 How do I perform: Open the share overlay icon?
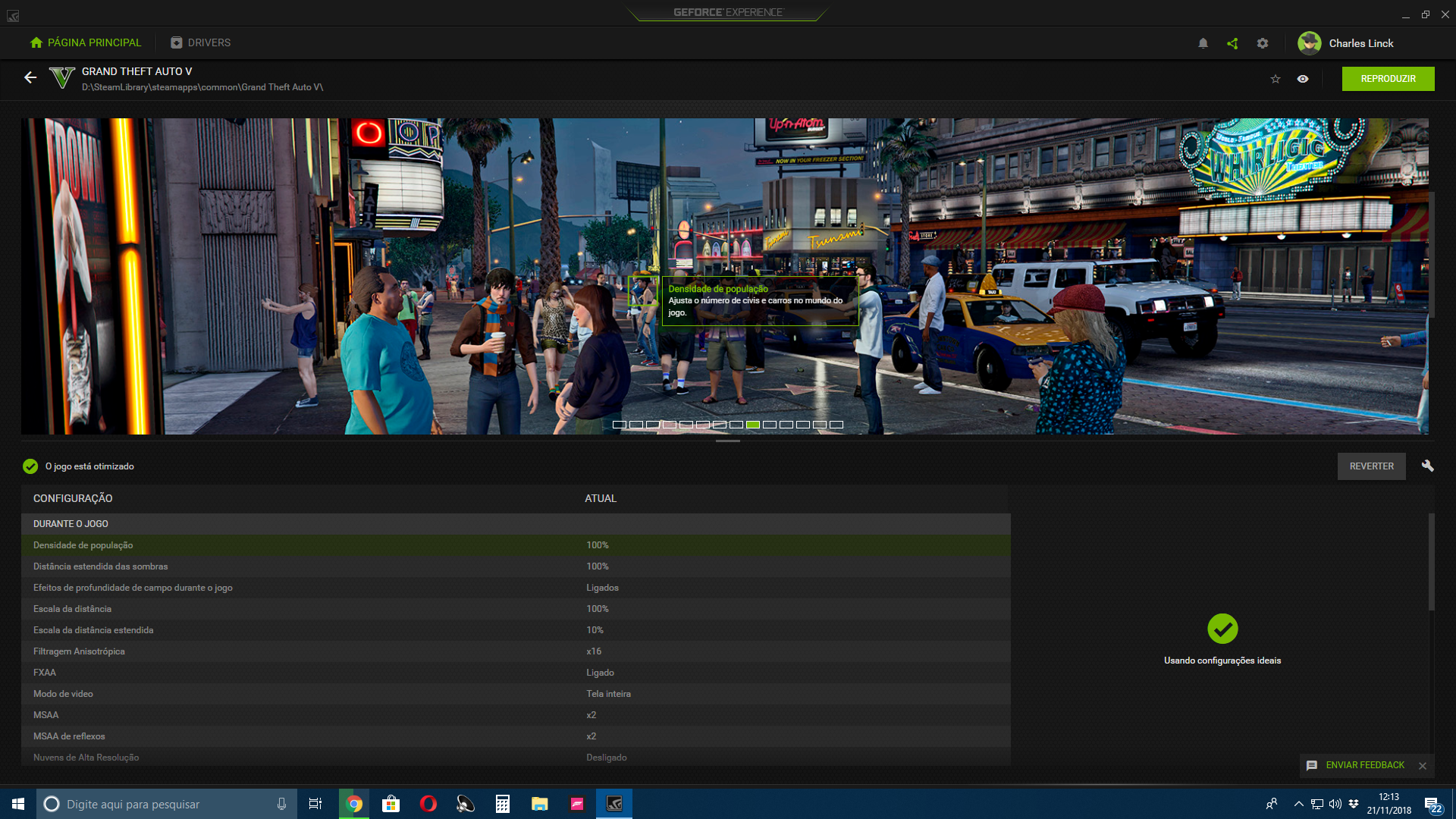pos(1232,43)
